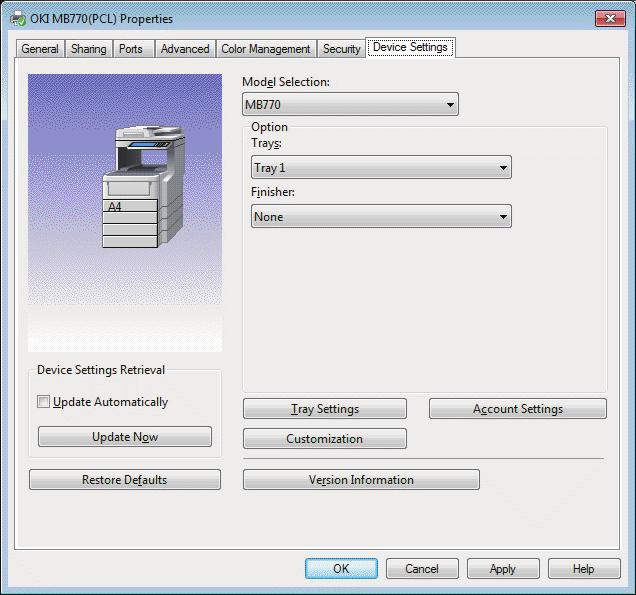Viewport: 636px width, 595px height.
Task: Click Restore Defaults
Action: [125, 479]
